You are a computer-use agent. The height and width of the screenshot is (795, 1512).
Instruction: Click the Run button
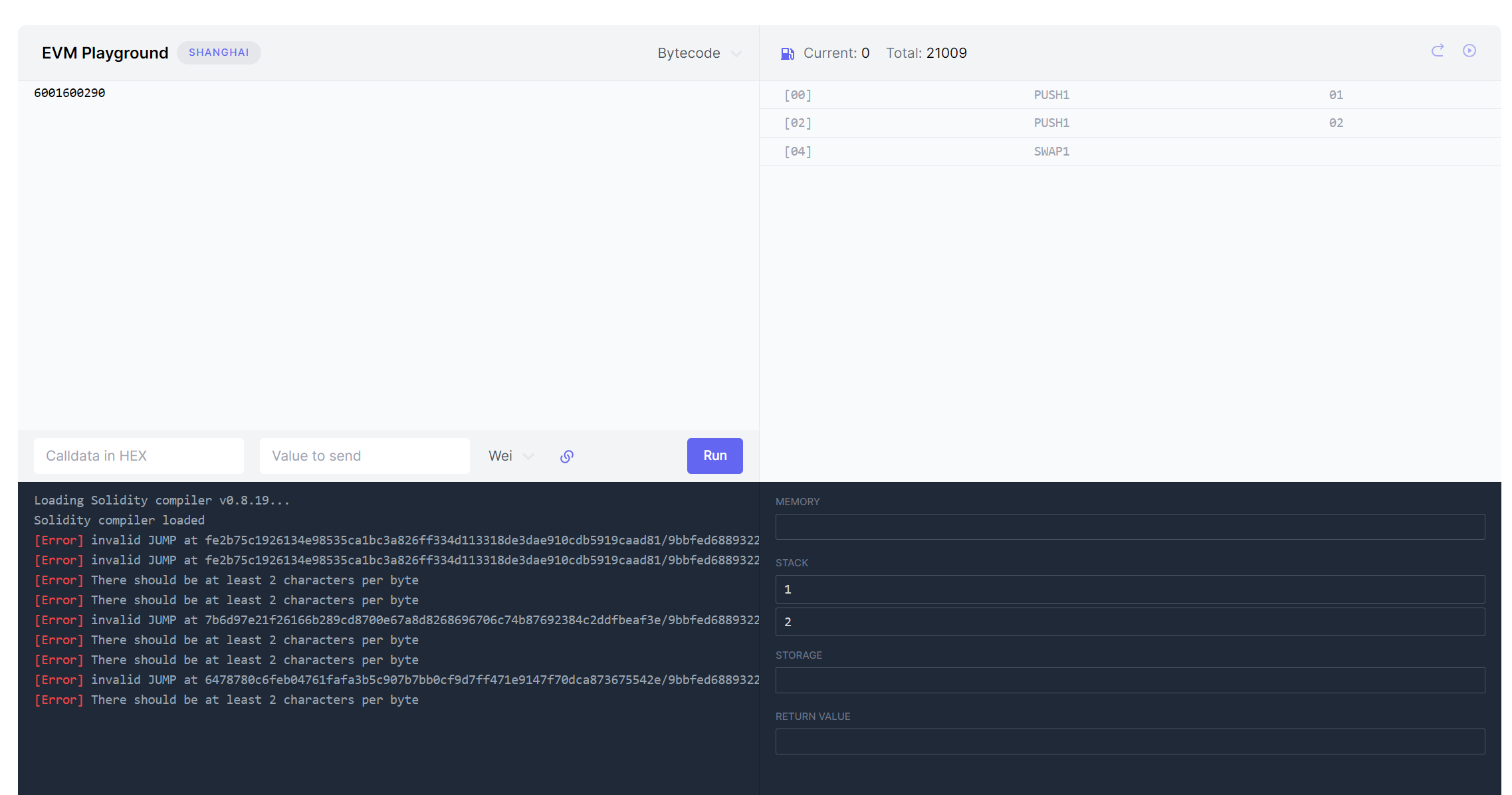(x=715, y=456)
